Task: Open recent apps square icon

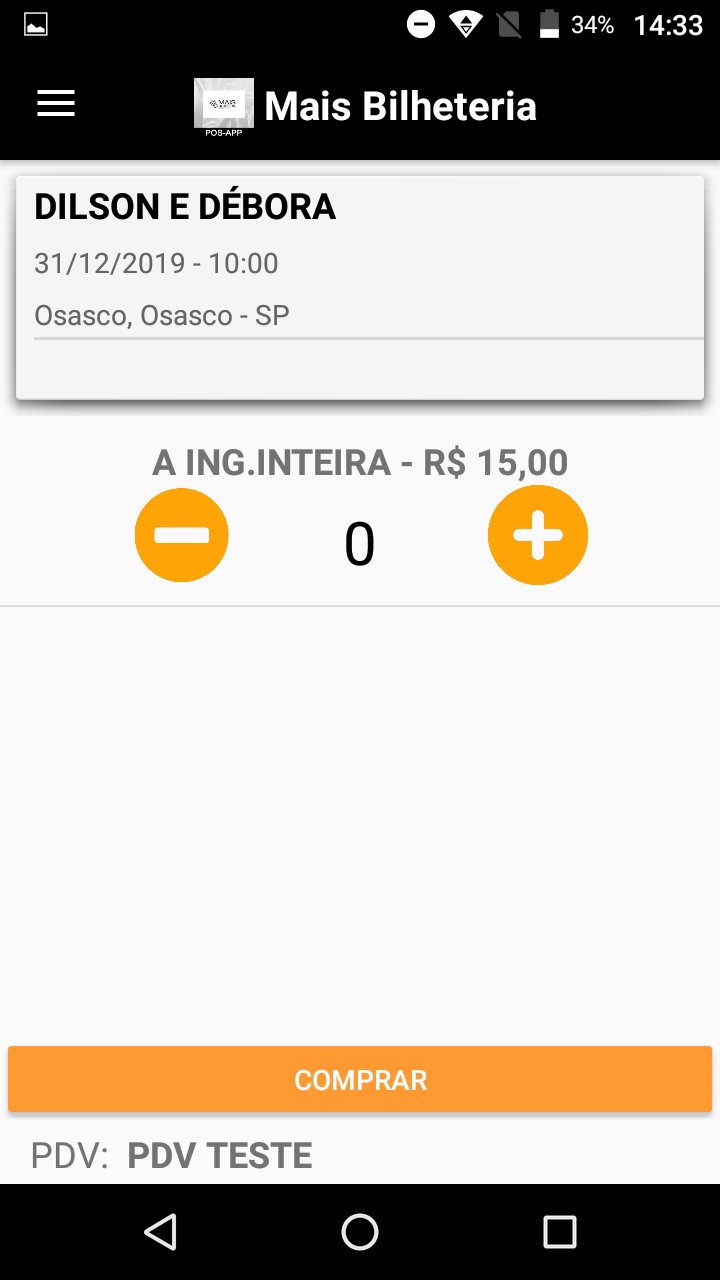Action: pos(560,1232)
